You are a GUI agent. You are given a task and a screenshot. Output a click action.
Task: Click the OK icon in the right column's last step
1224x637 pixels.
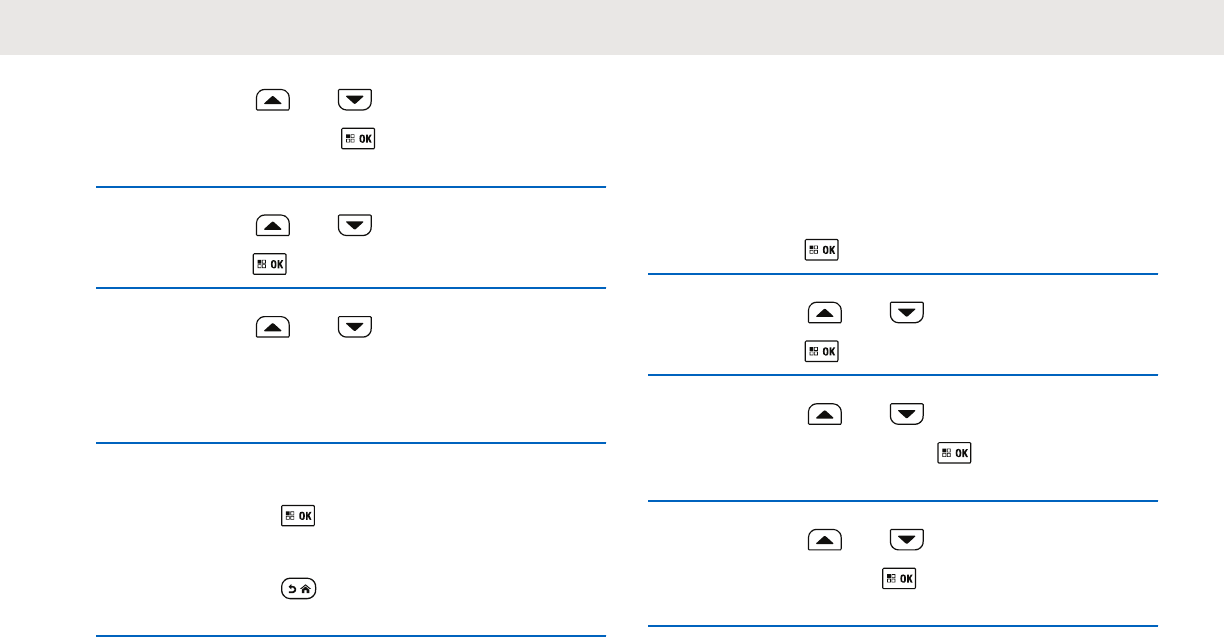tap(898, 579)
